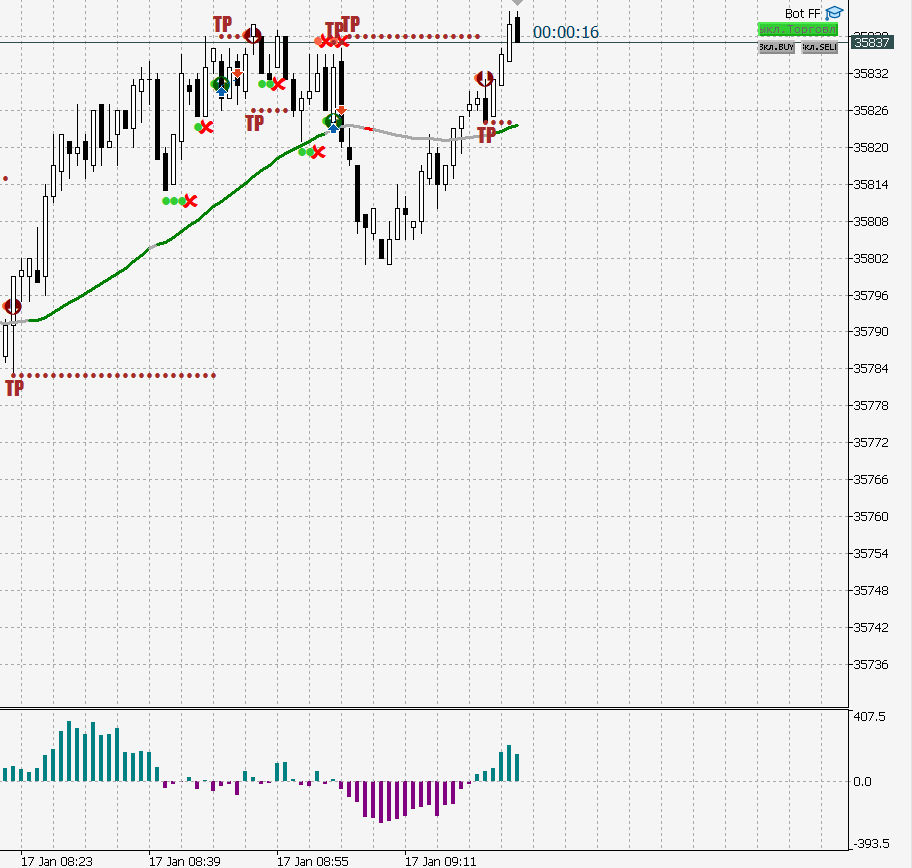Toggle the green Выкл.Торговл trading button
Viewport: 912px width, 868px height.
[x=798, y=29]
